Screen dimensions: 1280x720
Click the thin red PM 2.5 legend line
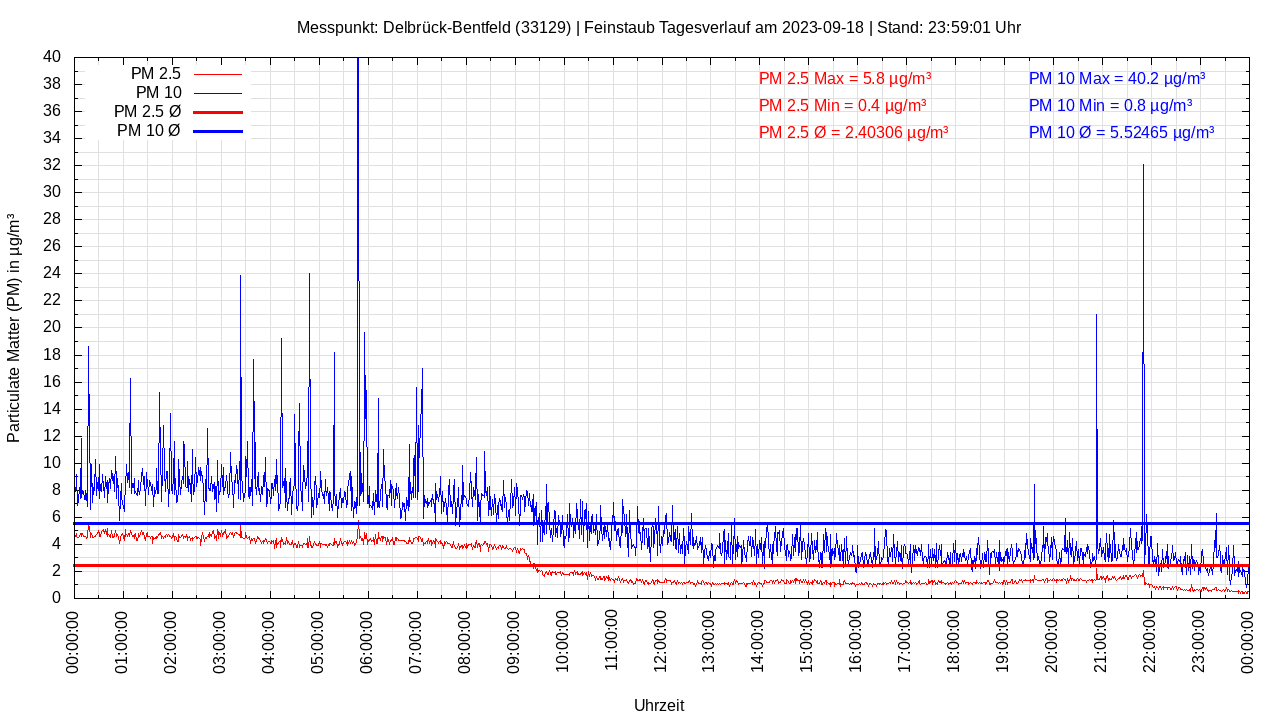coord(217,74)
